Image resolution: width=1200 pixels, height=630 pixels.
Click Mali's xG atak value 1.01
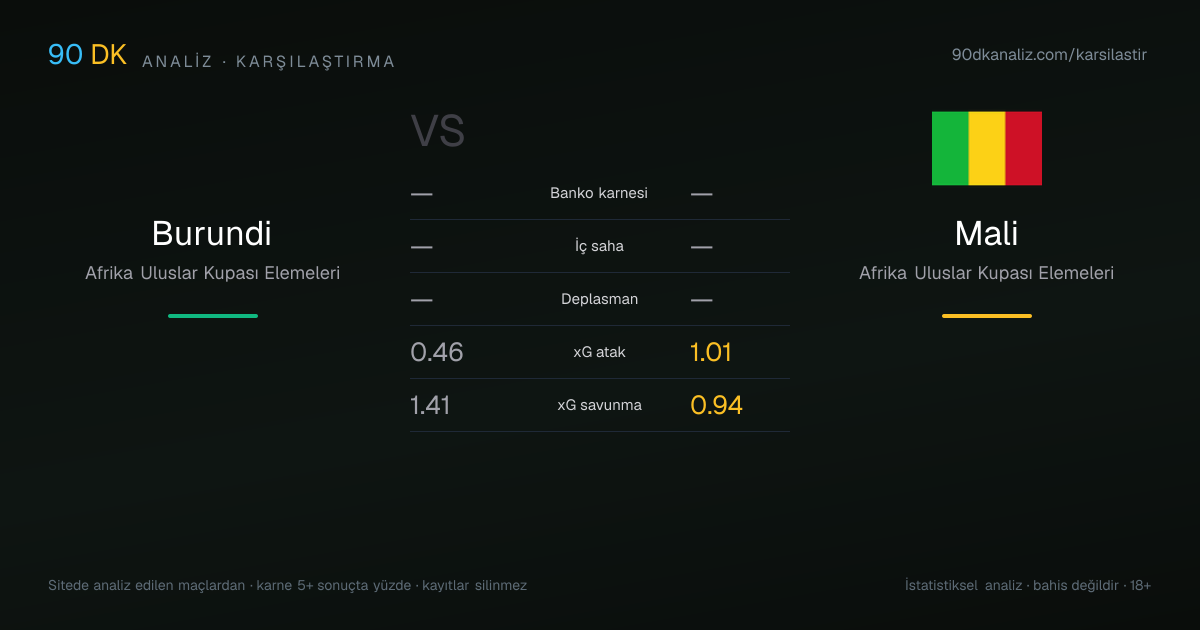(x=711, y=352)
